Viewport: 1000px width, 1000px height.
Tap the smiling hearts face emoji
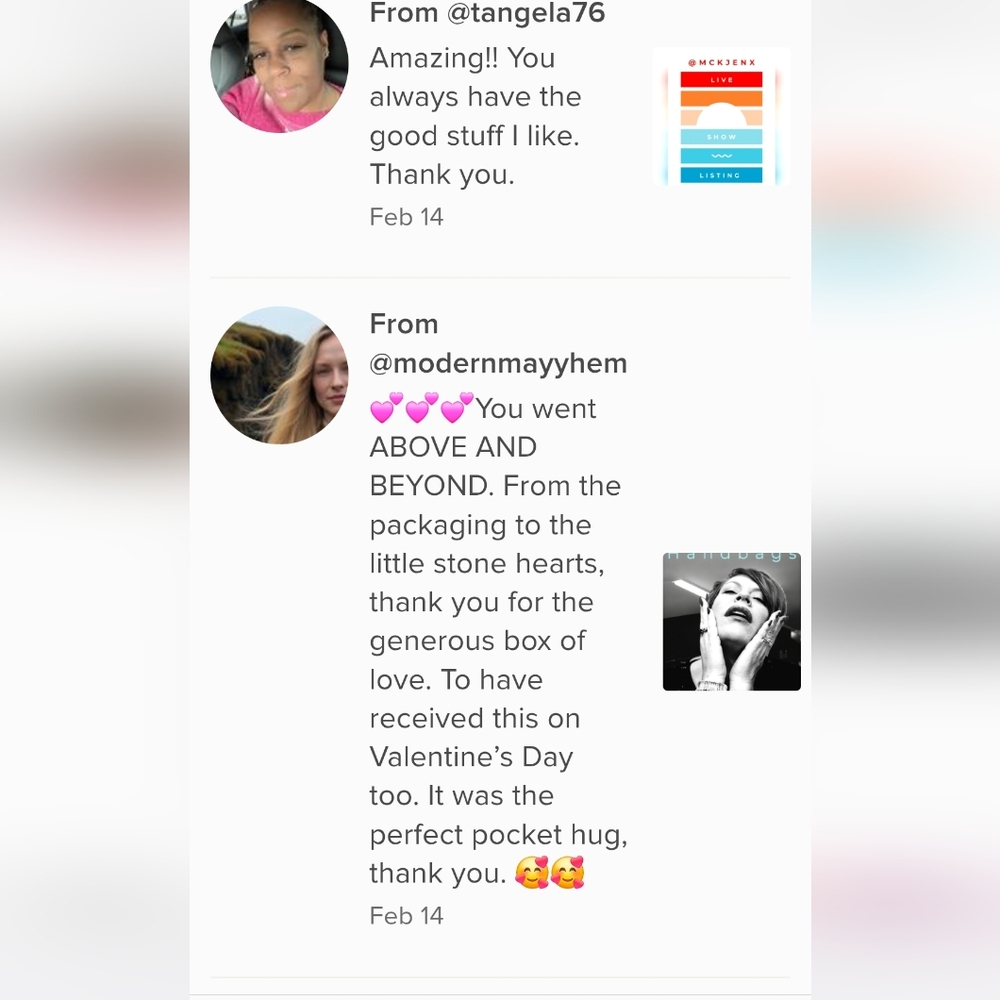549,873
